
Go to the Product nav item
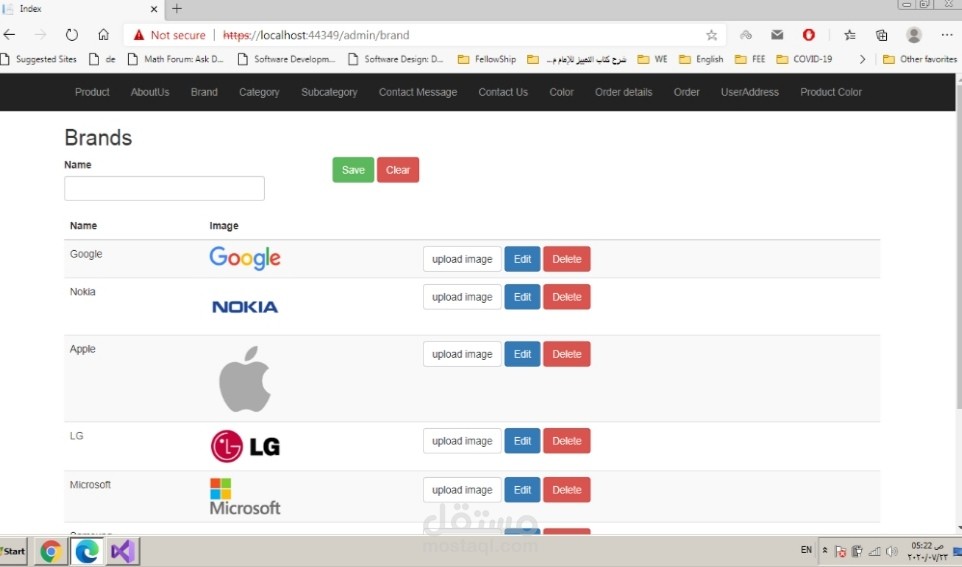92,92
